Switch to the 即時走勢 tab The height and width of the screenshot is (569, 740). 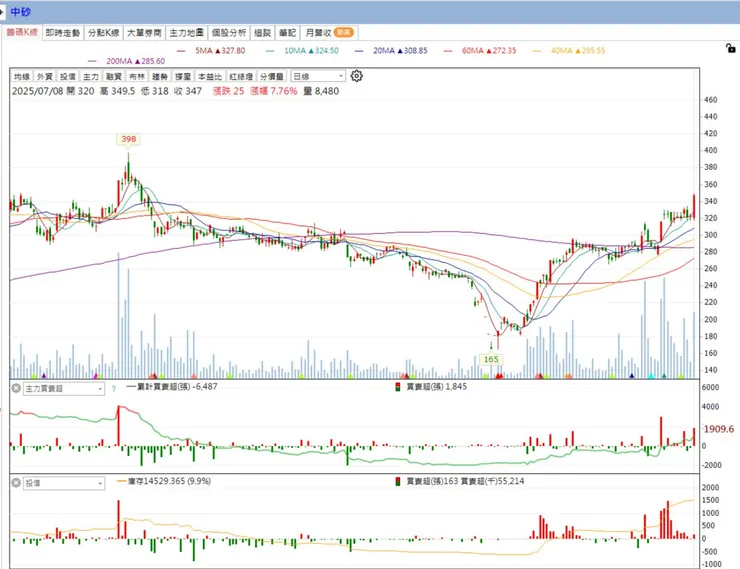click(63, 33)
